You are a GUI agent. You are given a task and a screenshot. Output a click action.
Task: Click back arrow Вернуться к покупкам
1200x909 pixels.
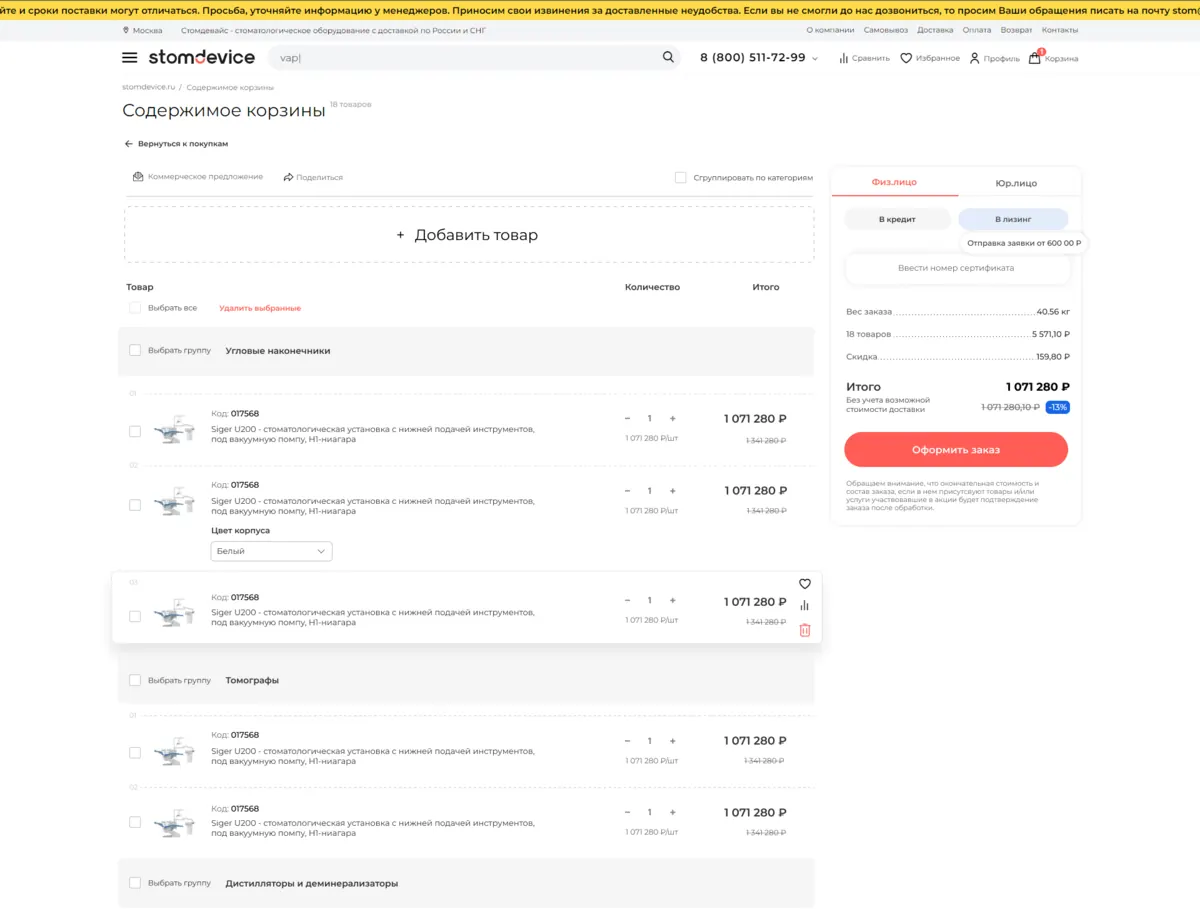[128, 144]
